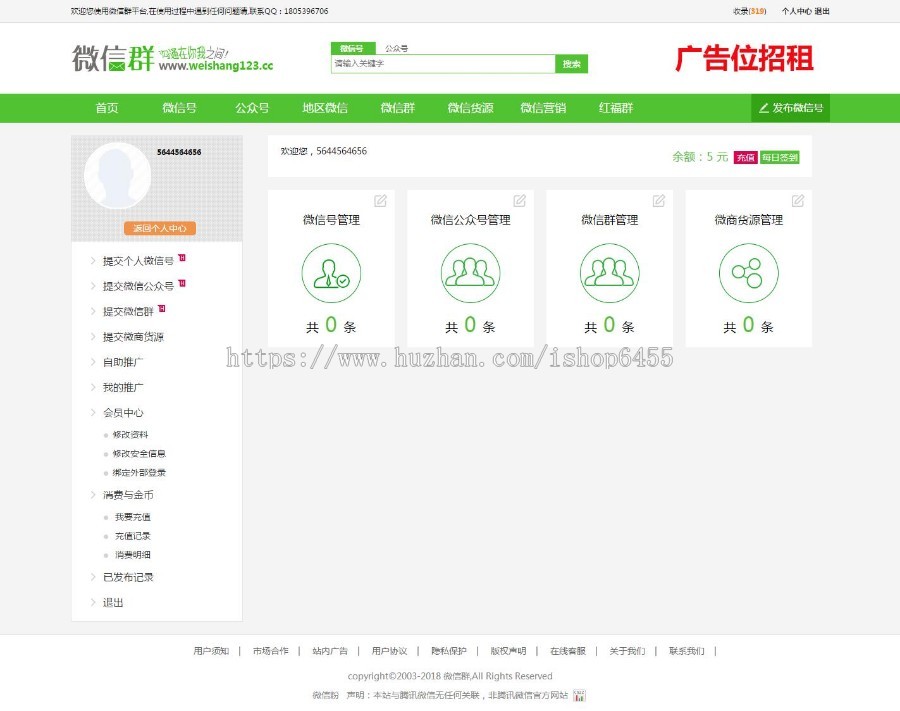Open the 微商货源管理 share circle icon
900x711 pixels.
[x=748, y=273]
